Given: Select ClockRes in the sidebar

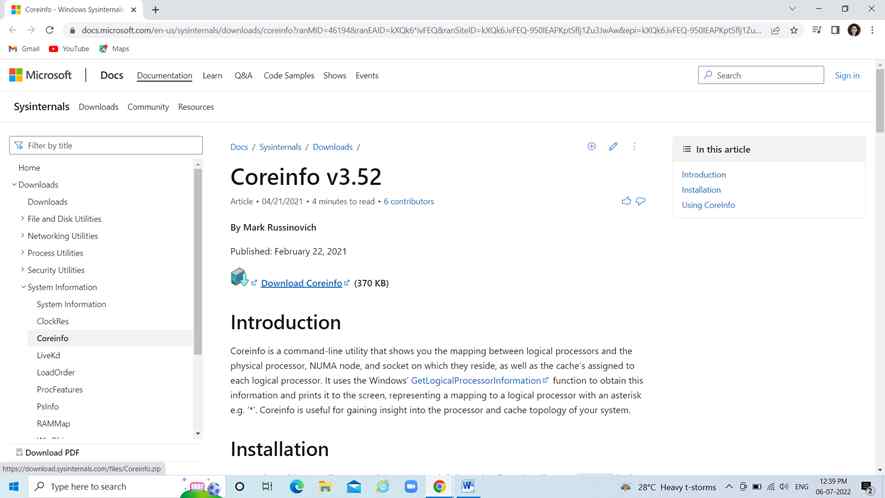Looking at the screenshot, I should click(x=52, y=321).
